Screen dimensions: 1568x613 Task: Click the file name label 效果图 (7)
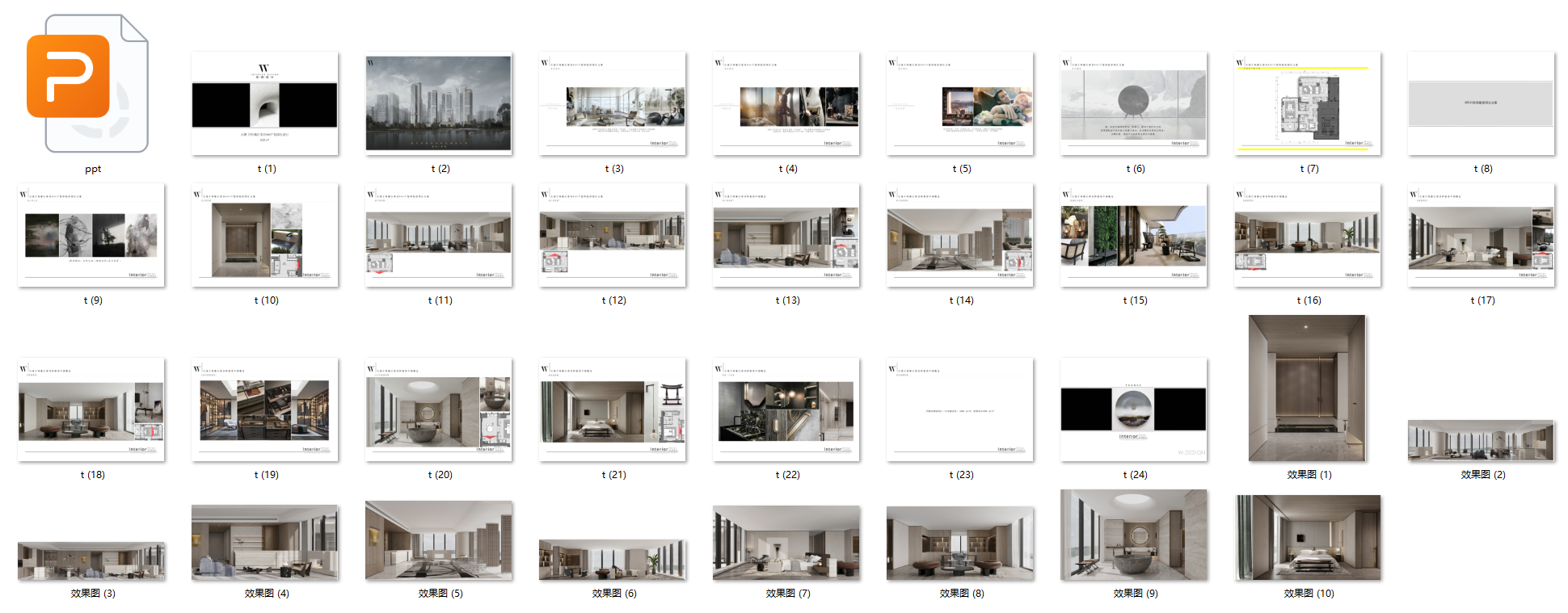pyautogui.click(x=788, y=594)
